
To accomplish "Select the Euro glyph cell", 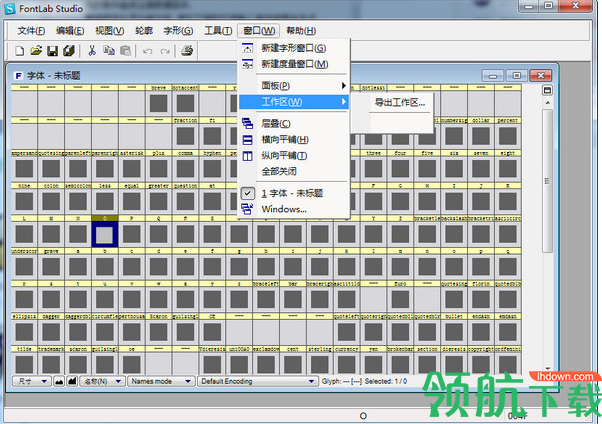I will point(400,299).
